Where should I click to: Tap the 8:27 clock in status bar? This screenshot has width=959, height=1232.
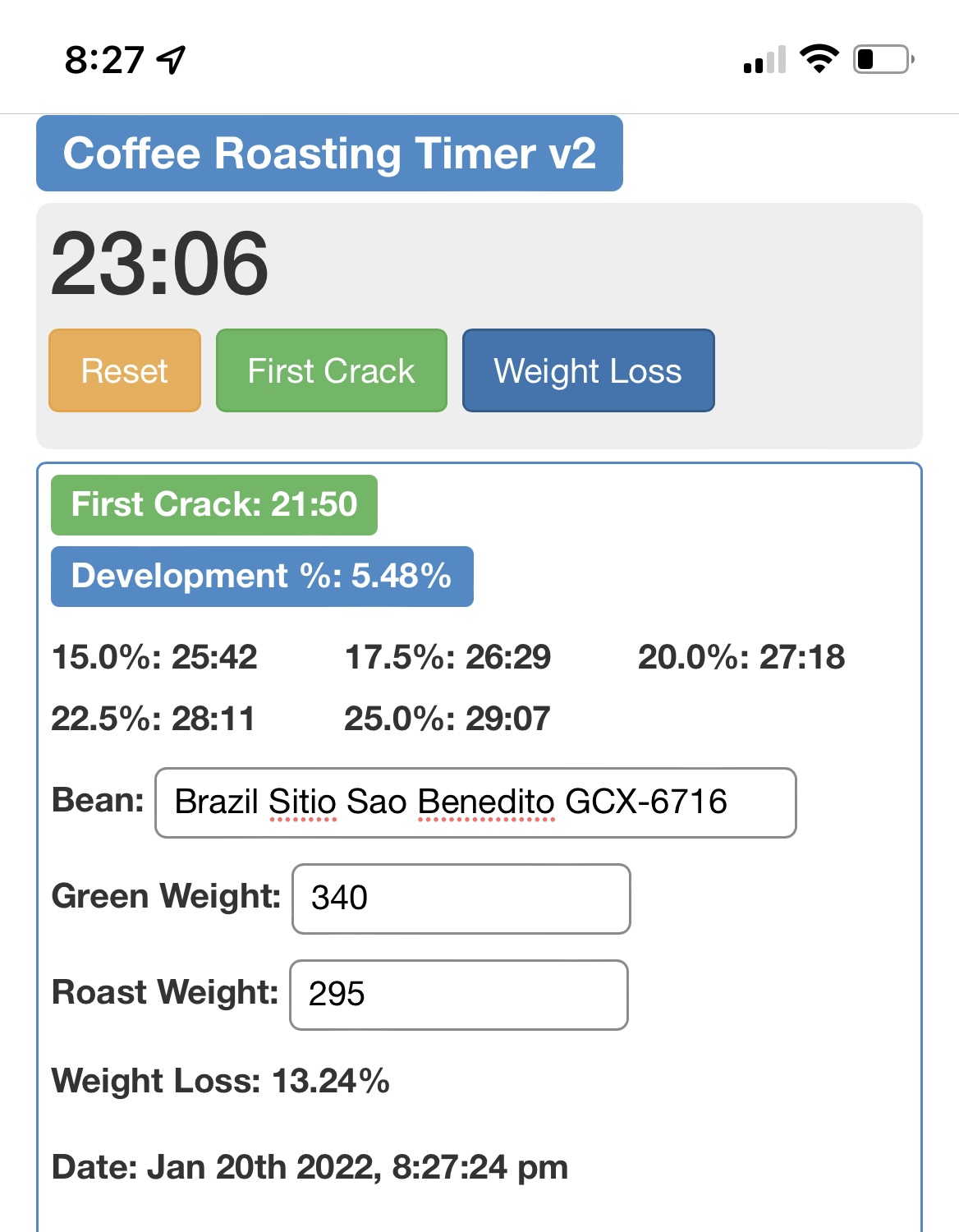pos(104,60)
